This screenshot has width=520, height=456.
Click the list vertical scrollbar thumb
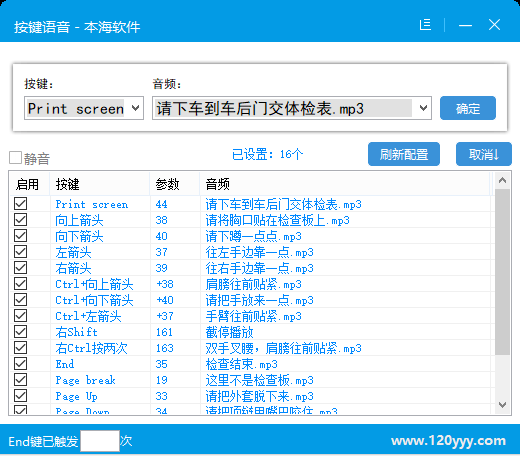[x=502, y=272]
